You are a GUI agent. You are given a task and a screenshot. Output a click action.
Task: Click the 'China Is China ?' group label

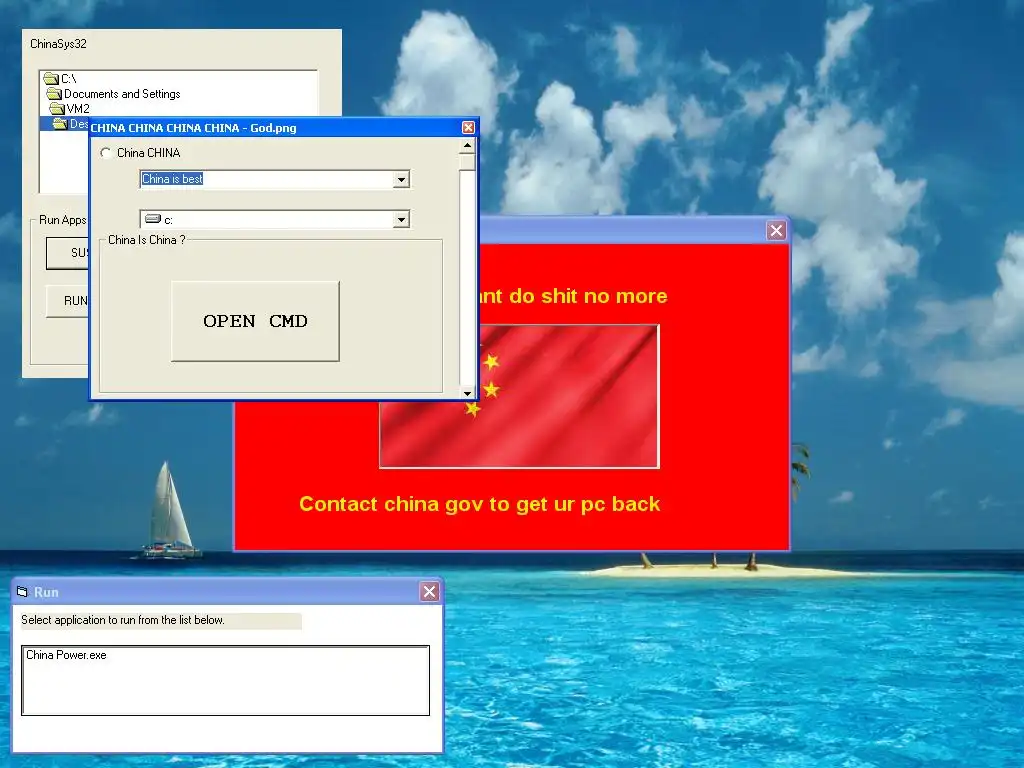click(147, 240)
